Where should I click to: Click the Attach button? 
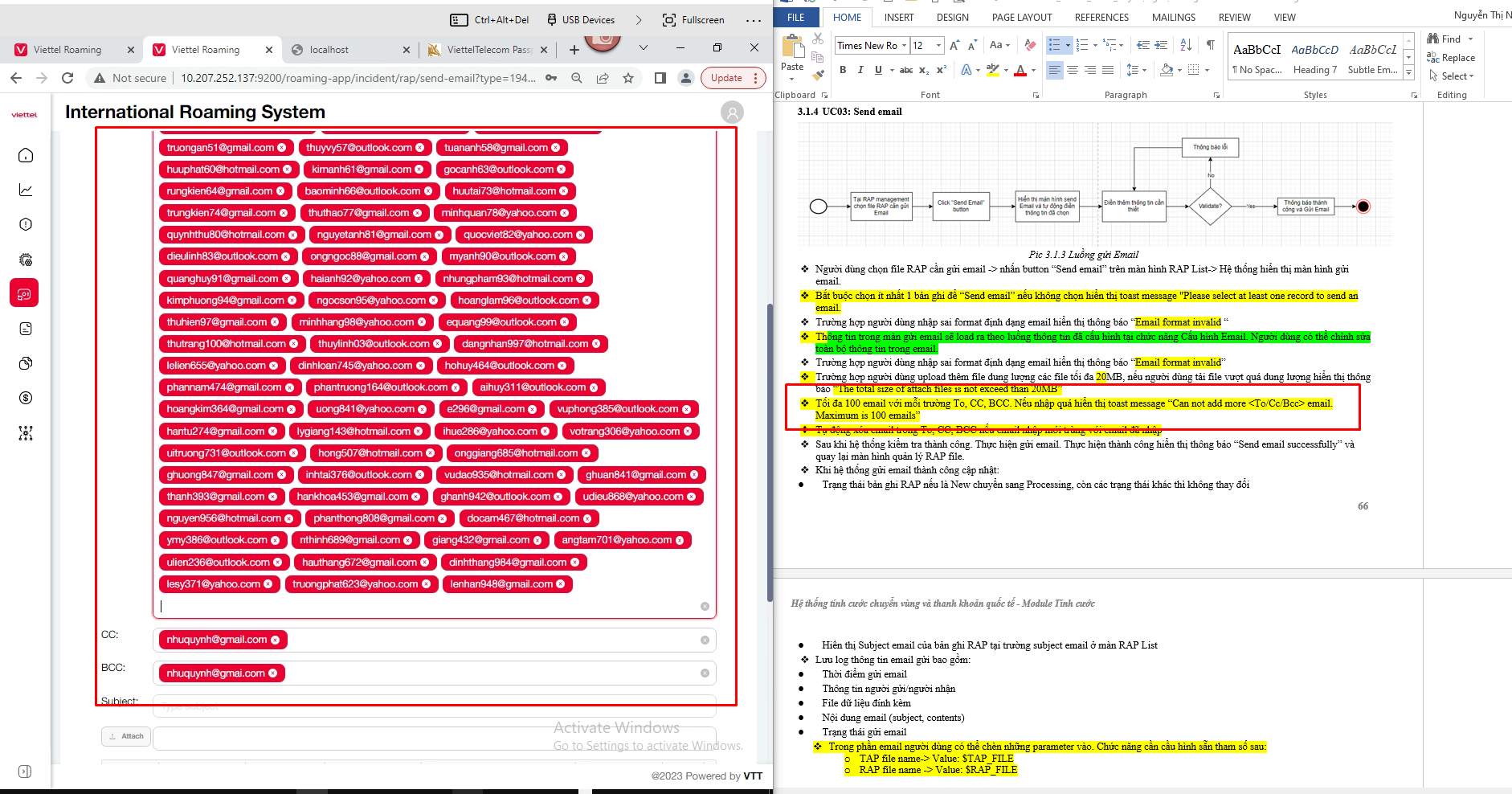point(126,736)
